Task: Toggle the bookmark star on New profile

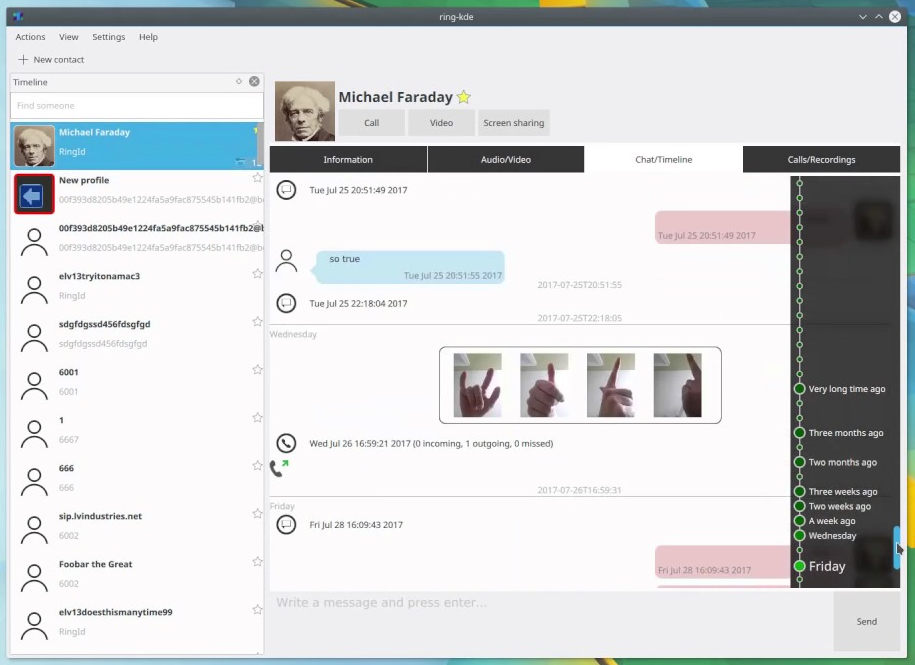Action: pos(257,178)
